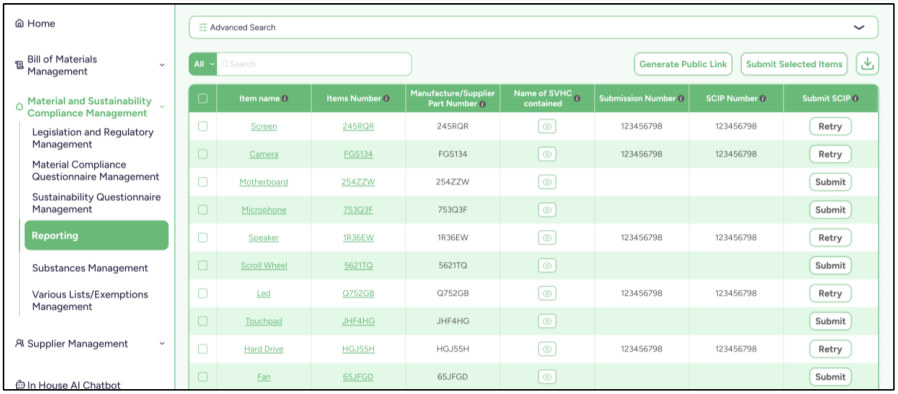Click the info icon next to Items Number
This screenshot has width=898, height=394.
pyautogui.click(x=386, y=98)
